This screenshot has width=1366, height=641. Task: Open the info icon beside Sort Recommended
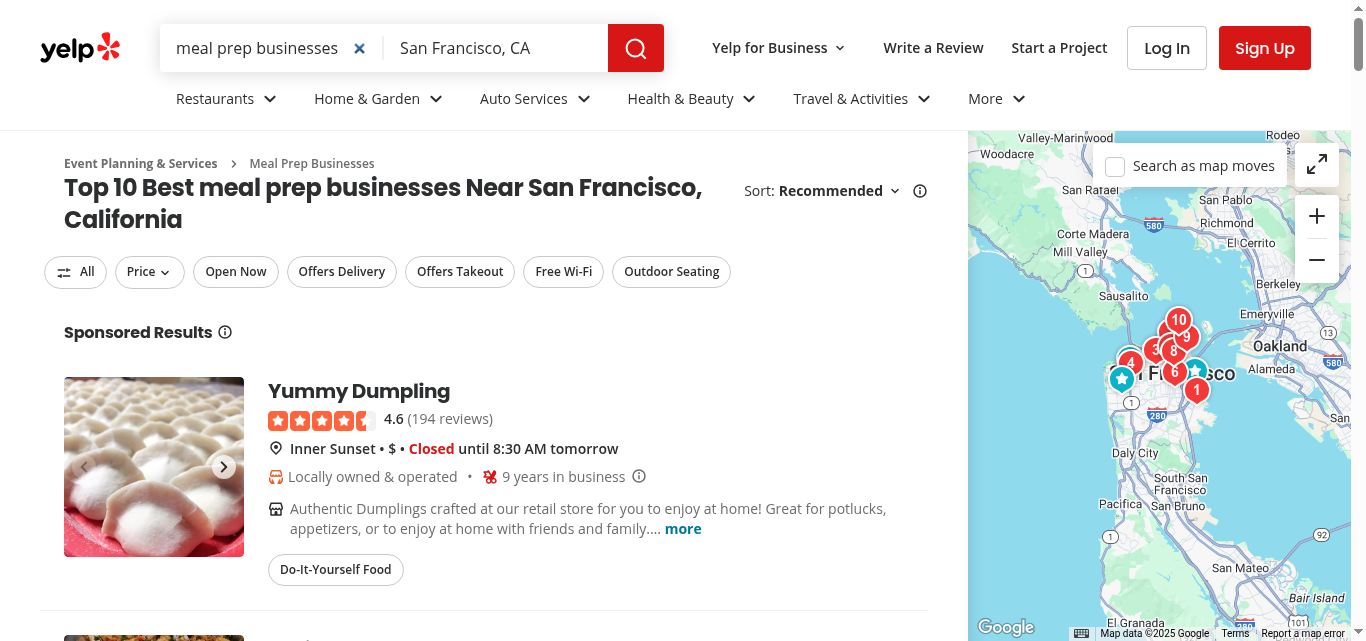coord(920,191)
